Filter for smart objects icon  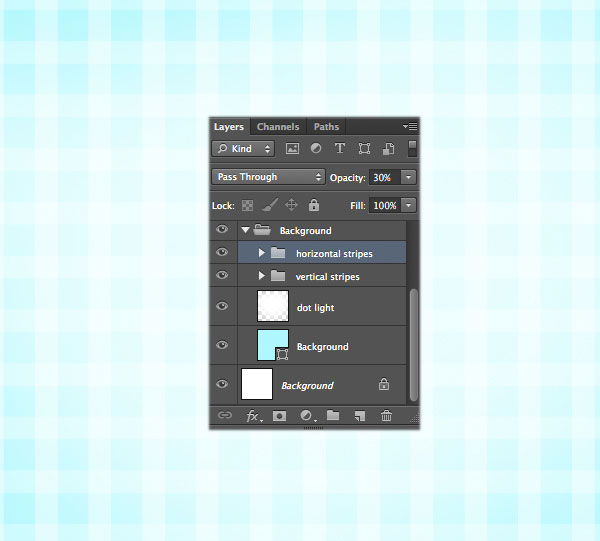(388, 148)
